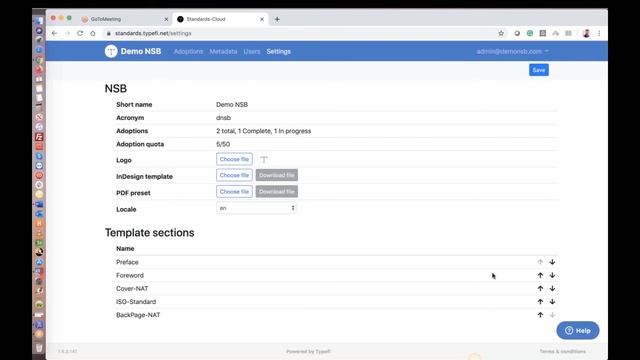Image resolution: width=640 pixels, height=360 pixels.
Task: Select the Cover-NAT section row
Action: pos(336,289)
